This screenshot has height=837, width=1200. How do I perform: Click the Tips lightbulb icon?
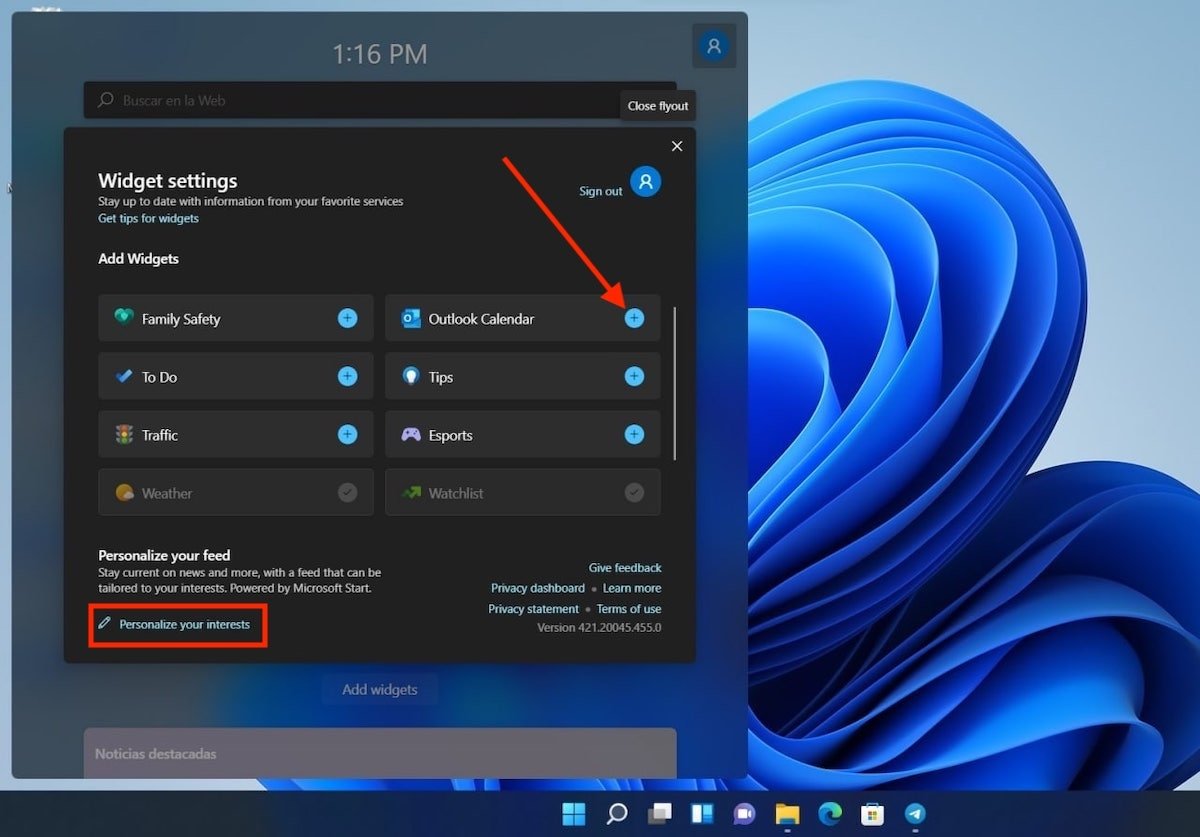pyautogui.click(x=411, y=376)
